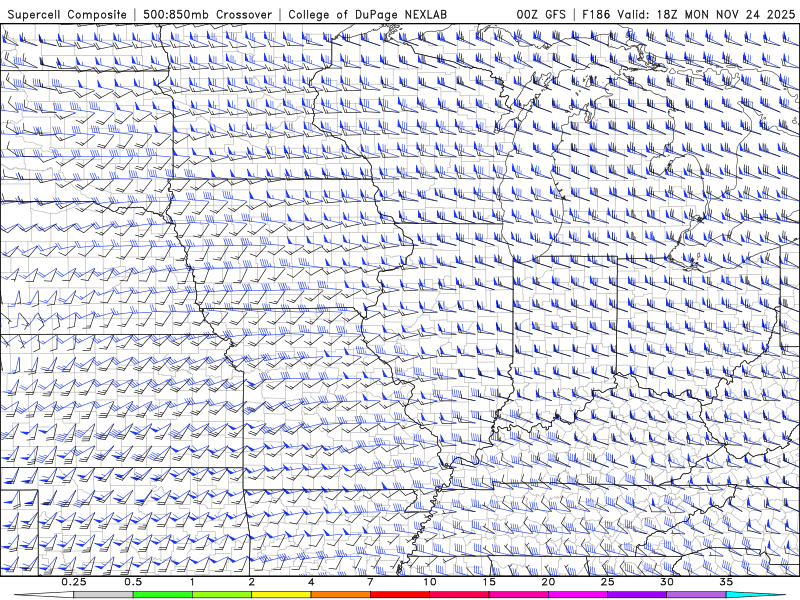800x600 pixels.
Task: Click the College of DuPage NEXLAB label
Action: click(367, 14)
